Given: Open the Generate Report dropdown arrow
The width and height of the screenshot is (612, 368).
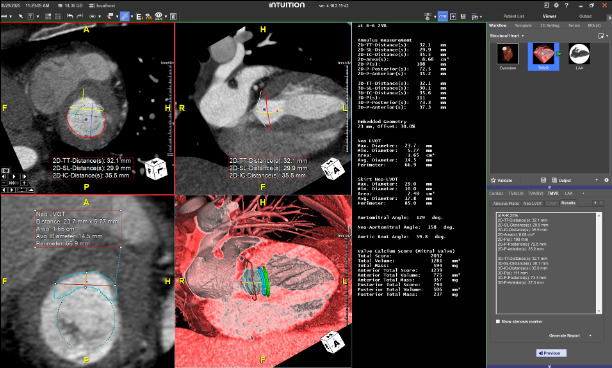Looking at the screenshot, I should [x=590, y=336].
